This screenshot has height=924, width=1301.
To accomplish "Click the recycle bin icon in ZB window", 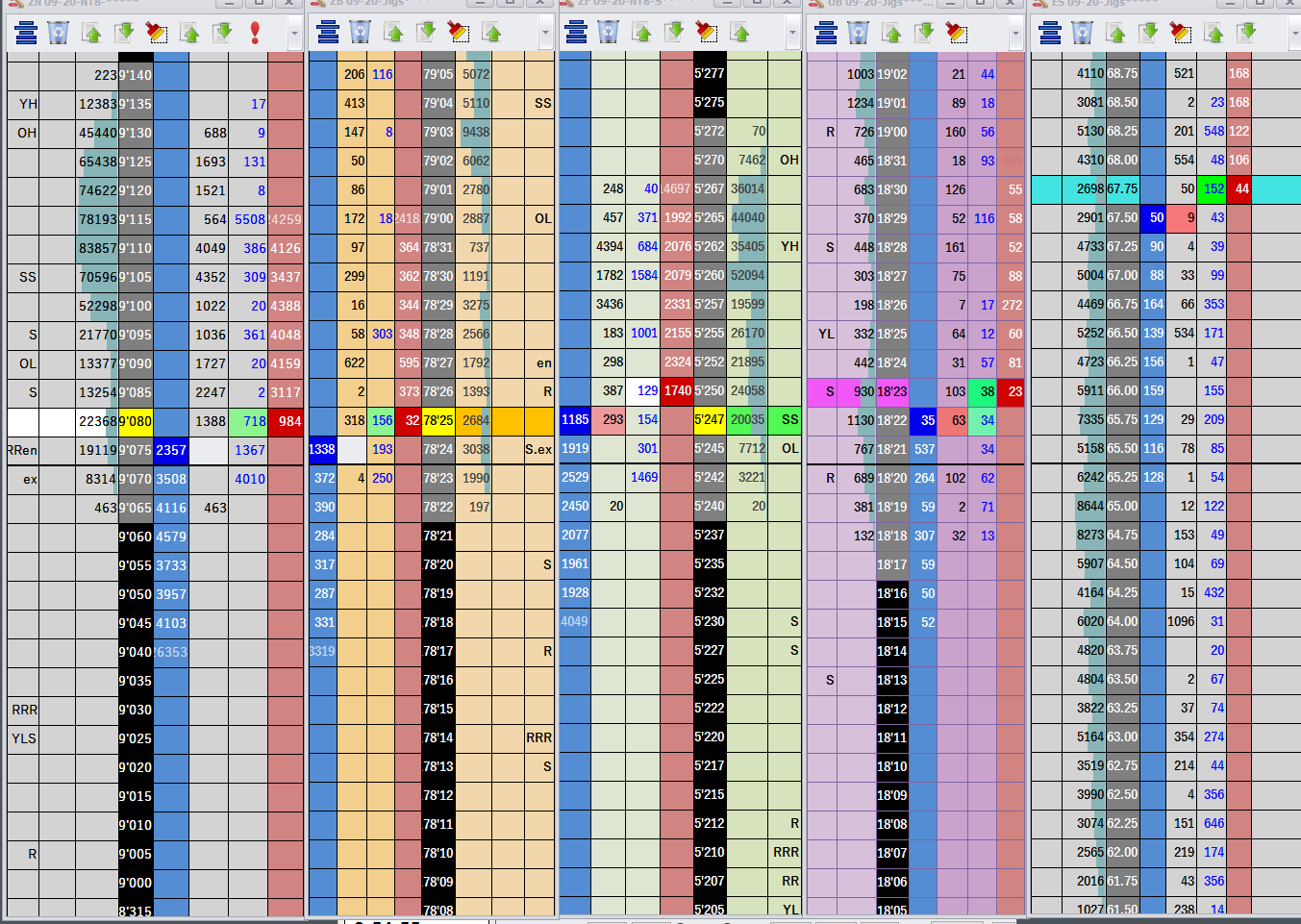I will coord(361,34).
